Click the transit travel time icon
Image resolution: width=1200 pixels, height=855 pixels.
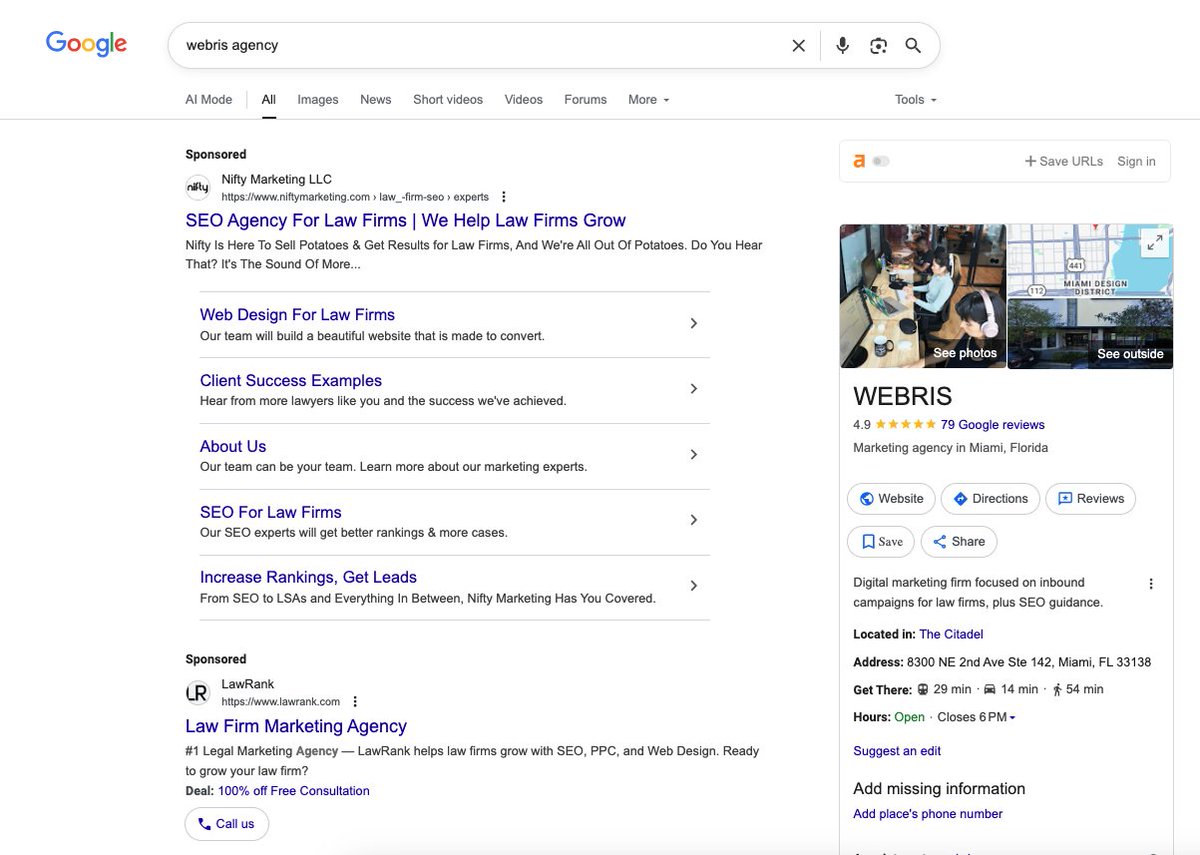tap(922, 689)
